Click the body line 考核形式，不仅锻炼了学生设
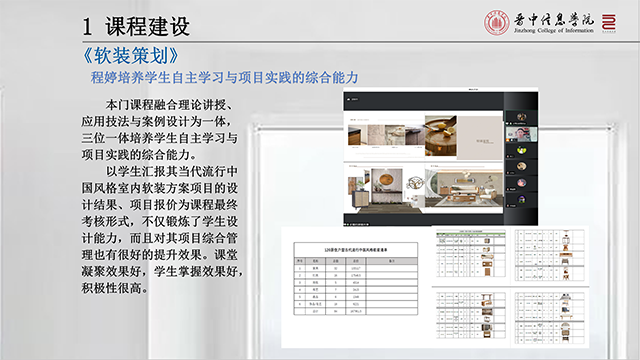The height and width of the screenshot is (360, 640). (159, 221)
